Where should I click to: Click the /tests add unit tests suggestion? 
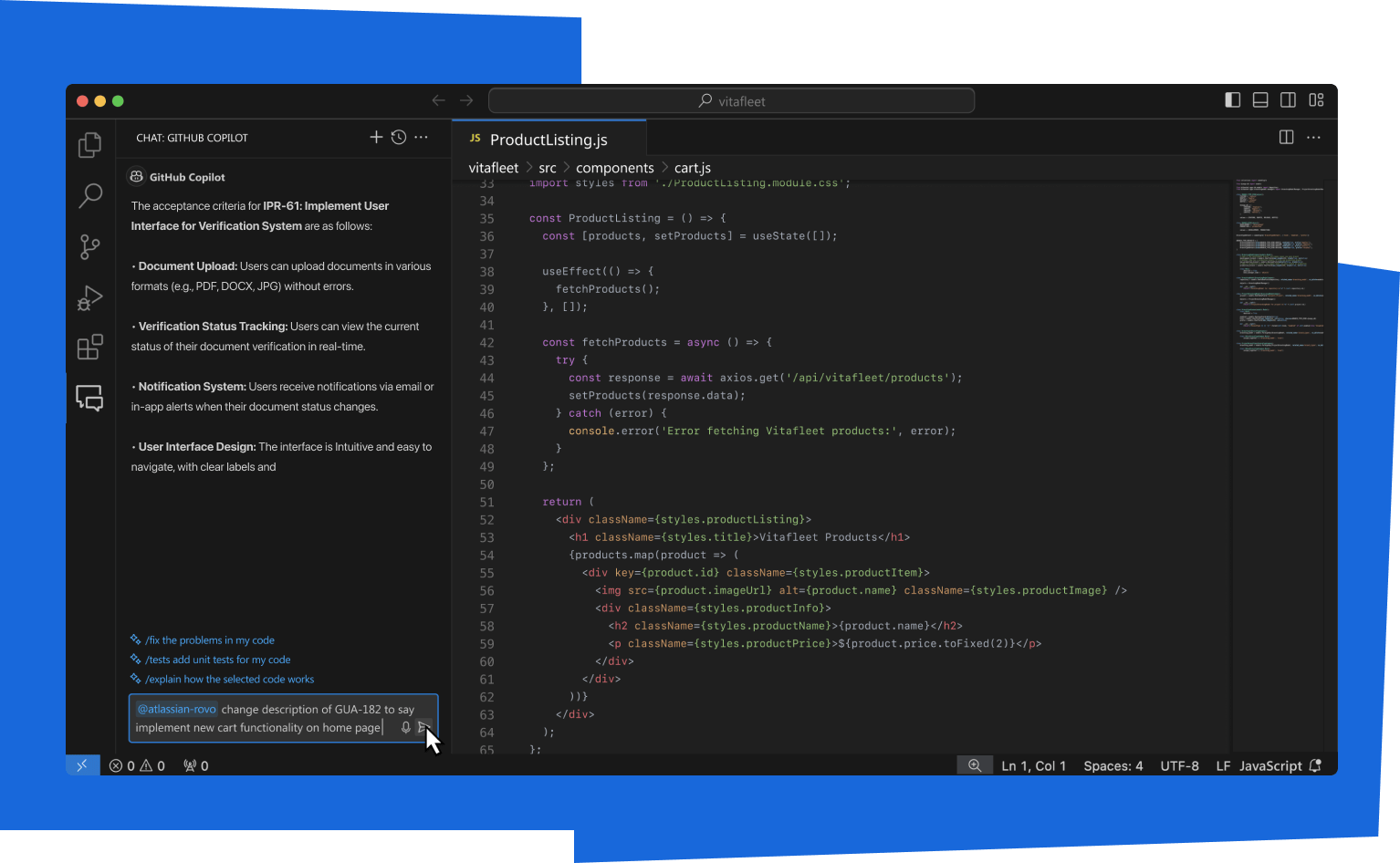tap(217, 660)
